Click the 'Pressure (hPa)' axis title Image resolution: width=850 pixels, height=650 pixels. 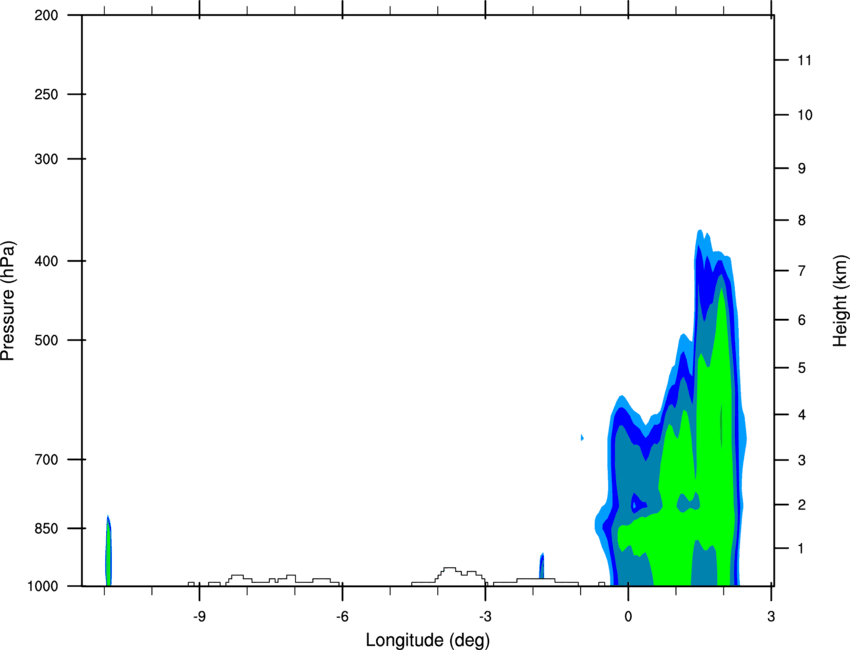[x=8, y=300]
